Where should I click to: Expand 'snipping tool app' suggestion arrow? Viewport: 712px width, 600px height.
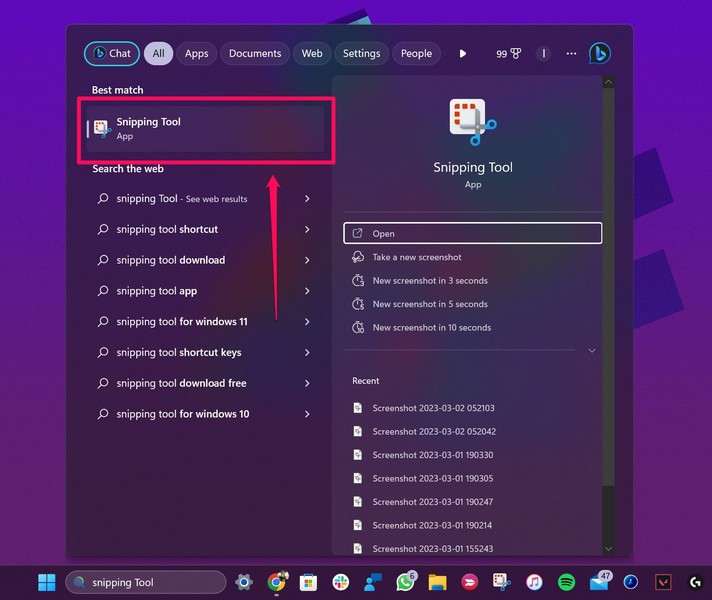pos(307,291)
